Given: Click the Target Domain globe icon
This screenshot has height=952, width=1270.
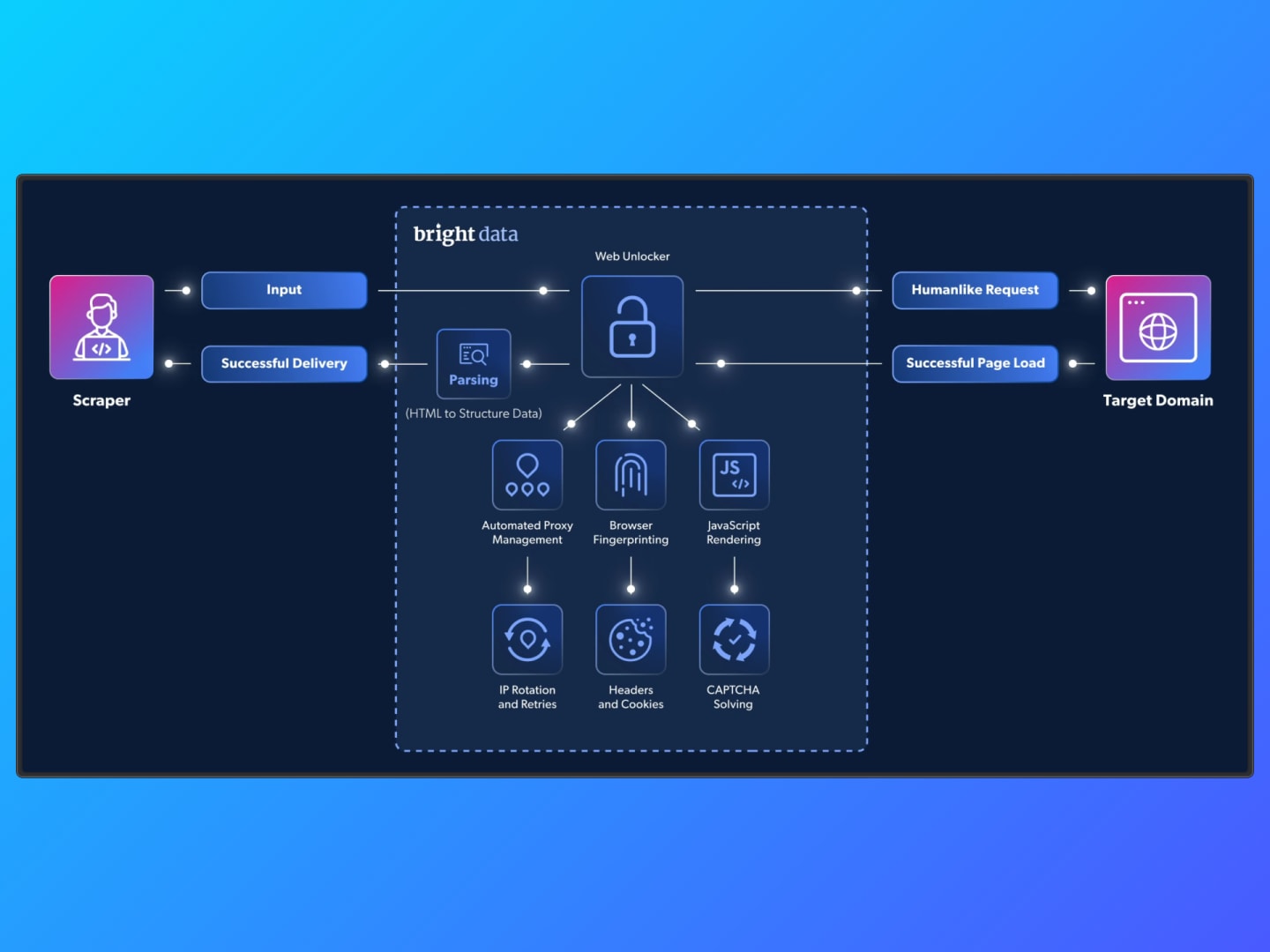Looking at the screenshot, I should pyautogui.click(x=1158, y=327).
